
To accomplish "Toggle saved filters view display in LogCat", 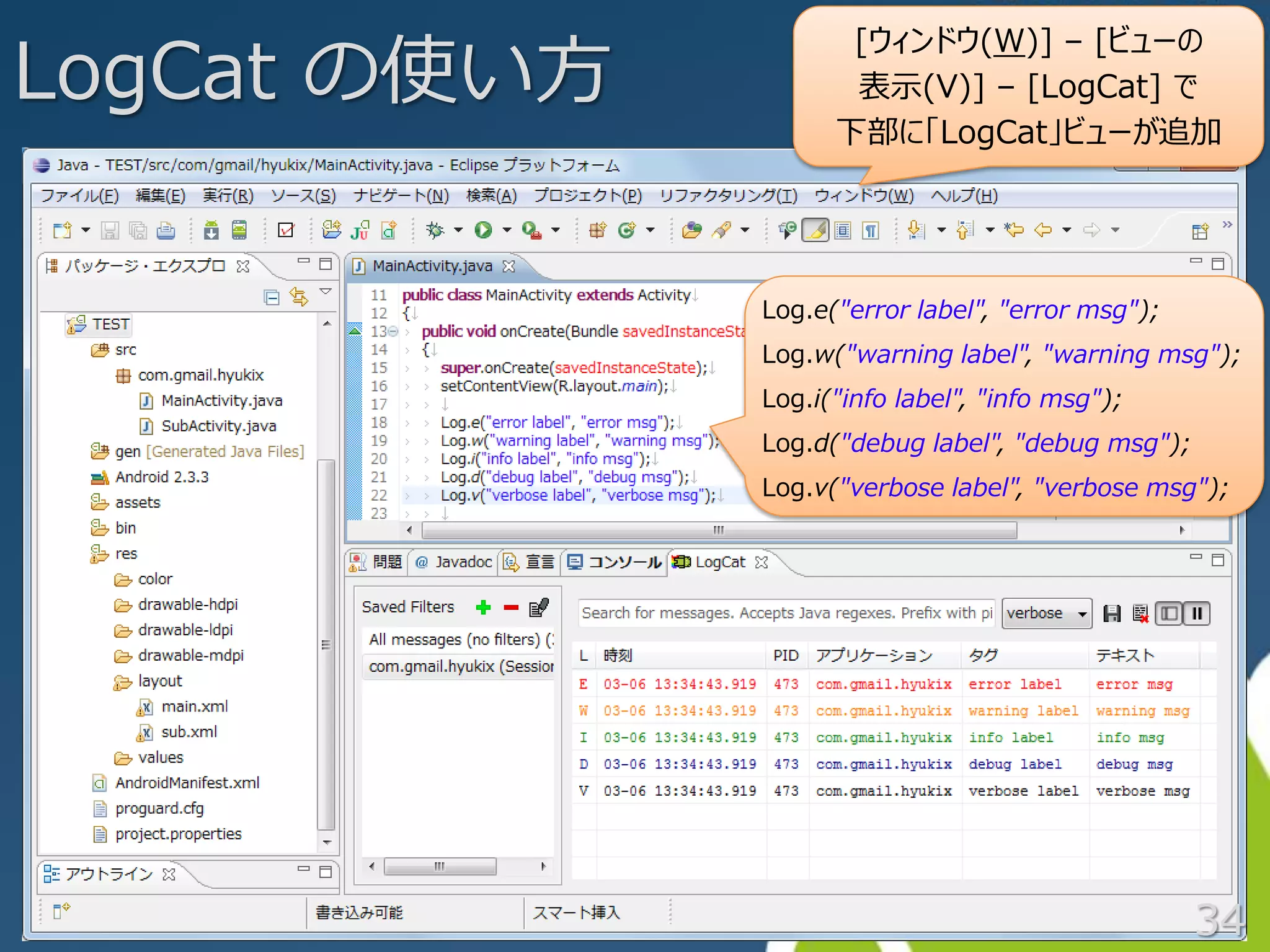I will (1169, 614).
